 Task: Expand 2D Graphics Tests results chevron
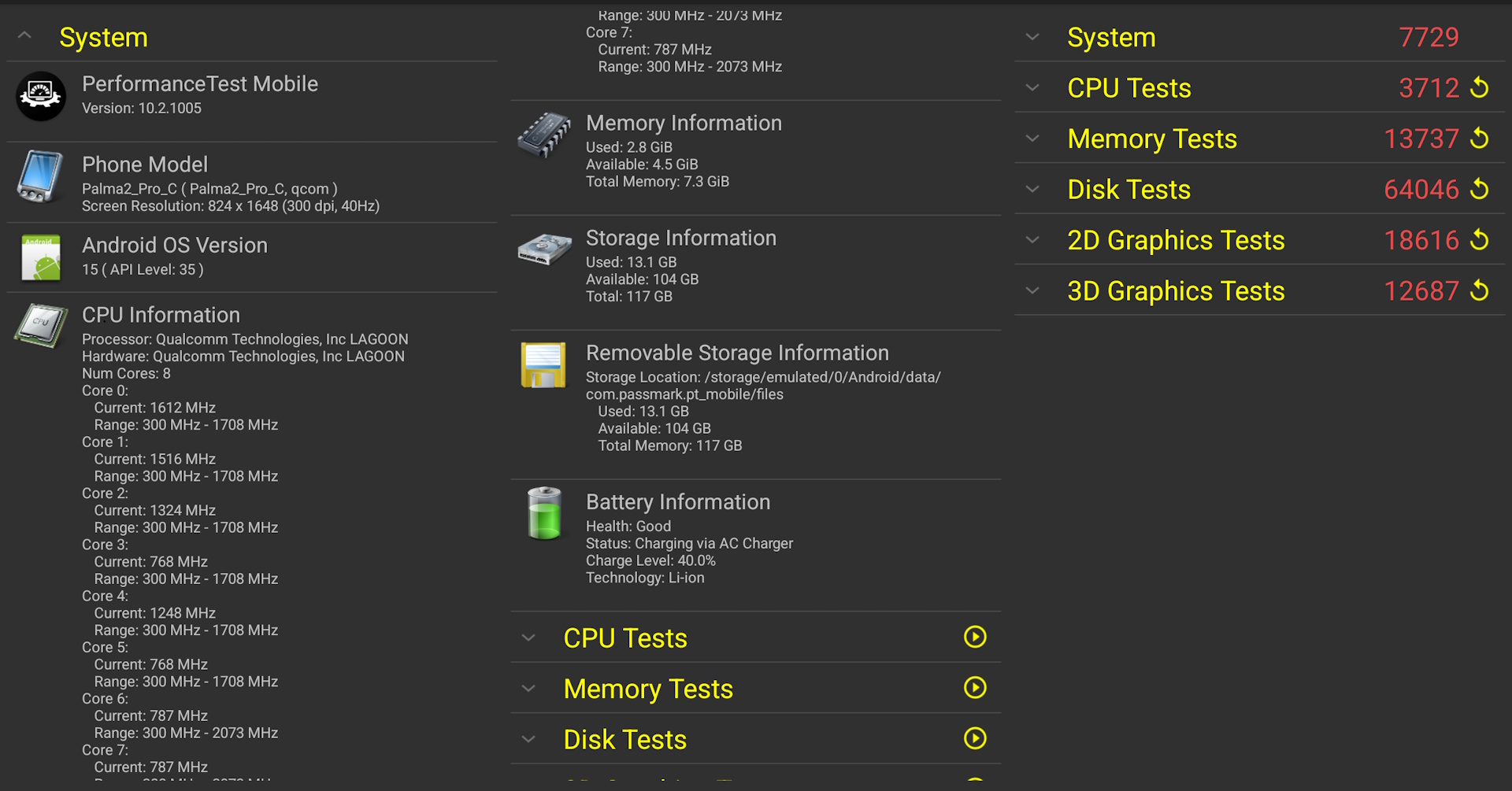pyautogui.click(x=1032, y=240)
